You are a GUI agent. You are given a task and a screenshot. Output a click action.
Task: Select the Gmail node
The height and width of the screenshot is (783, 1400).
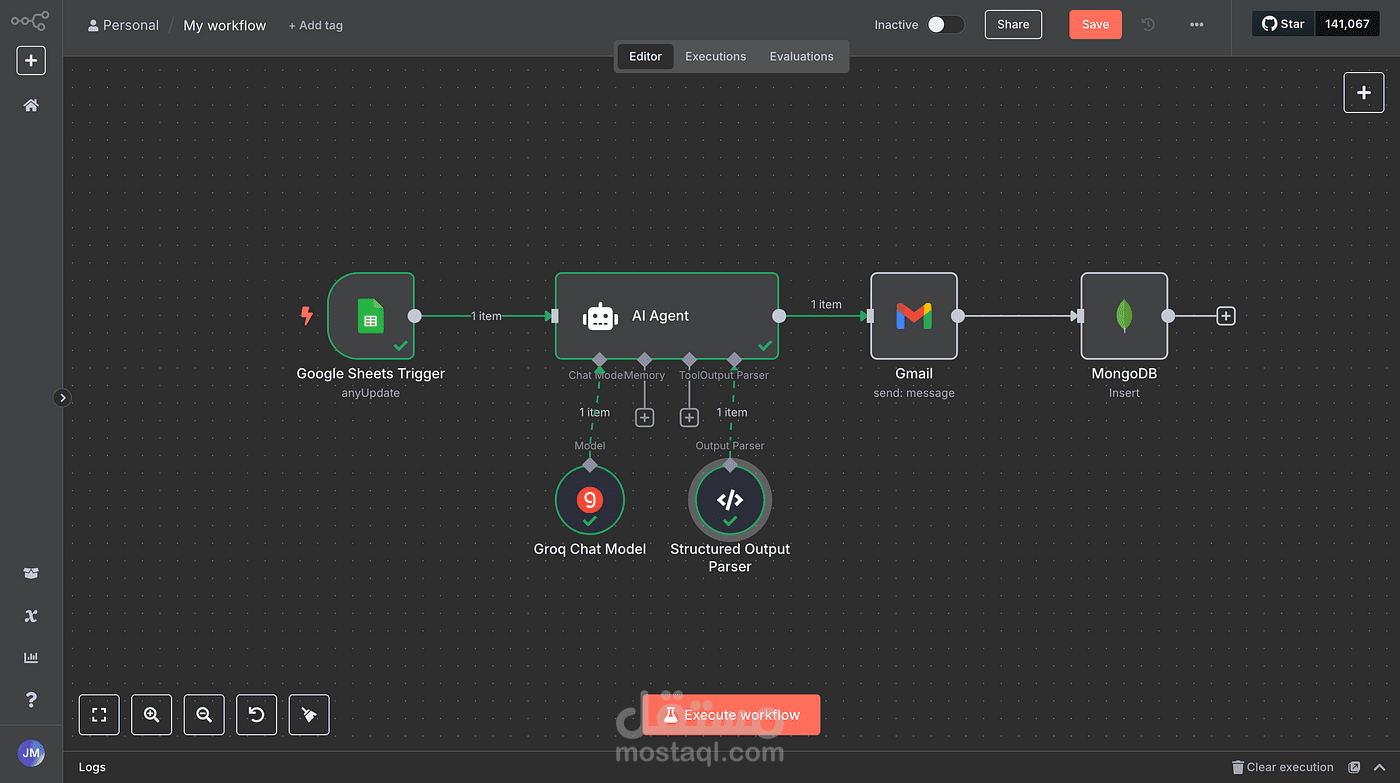[x=914, y=316]
